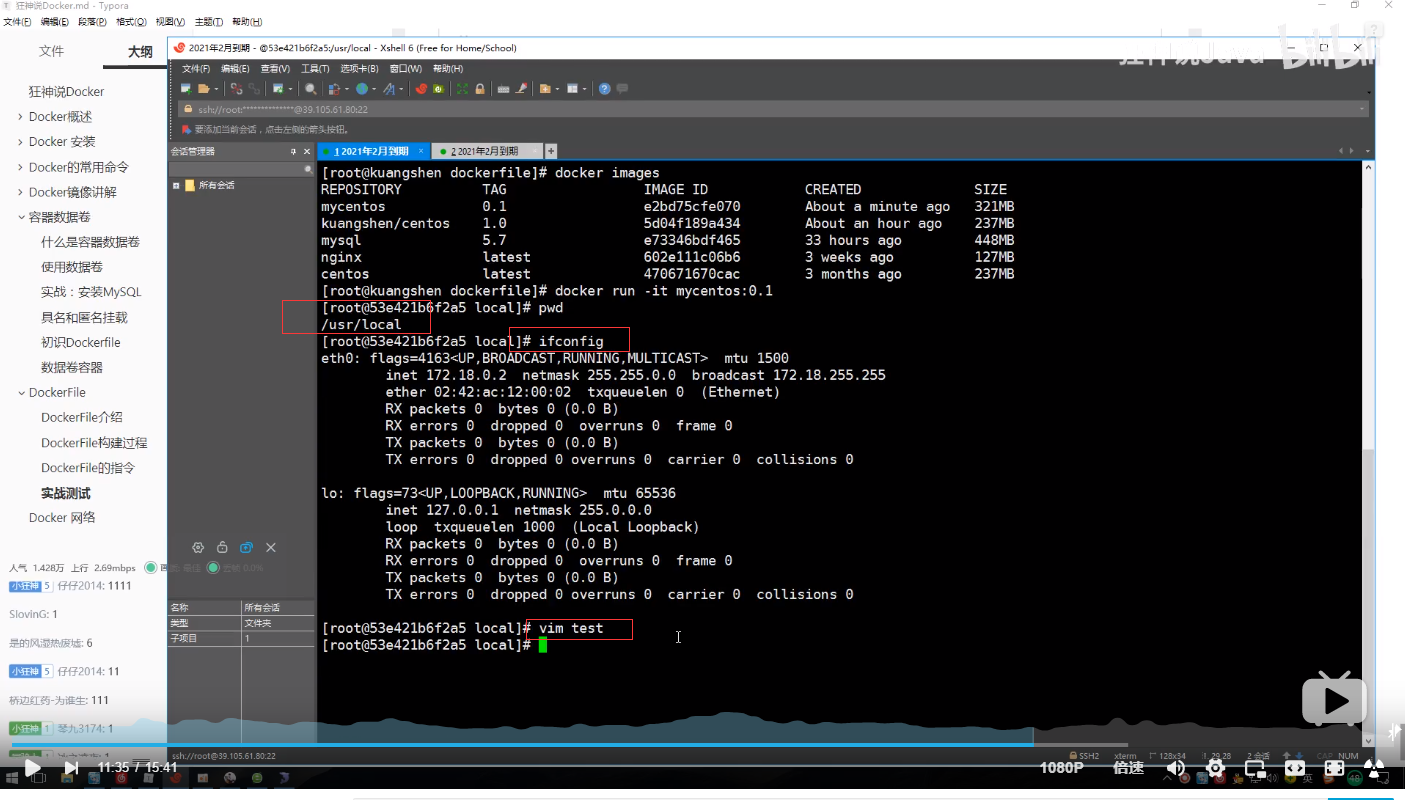Click the Disconnect icon in Xshell toolbar
1405x800 pixels.
236,89
